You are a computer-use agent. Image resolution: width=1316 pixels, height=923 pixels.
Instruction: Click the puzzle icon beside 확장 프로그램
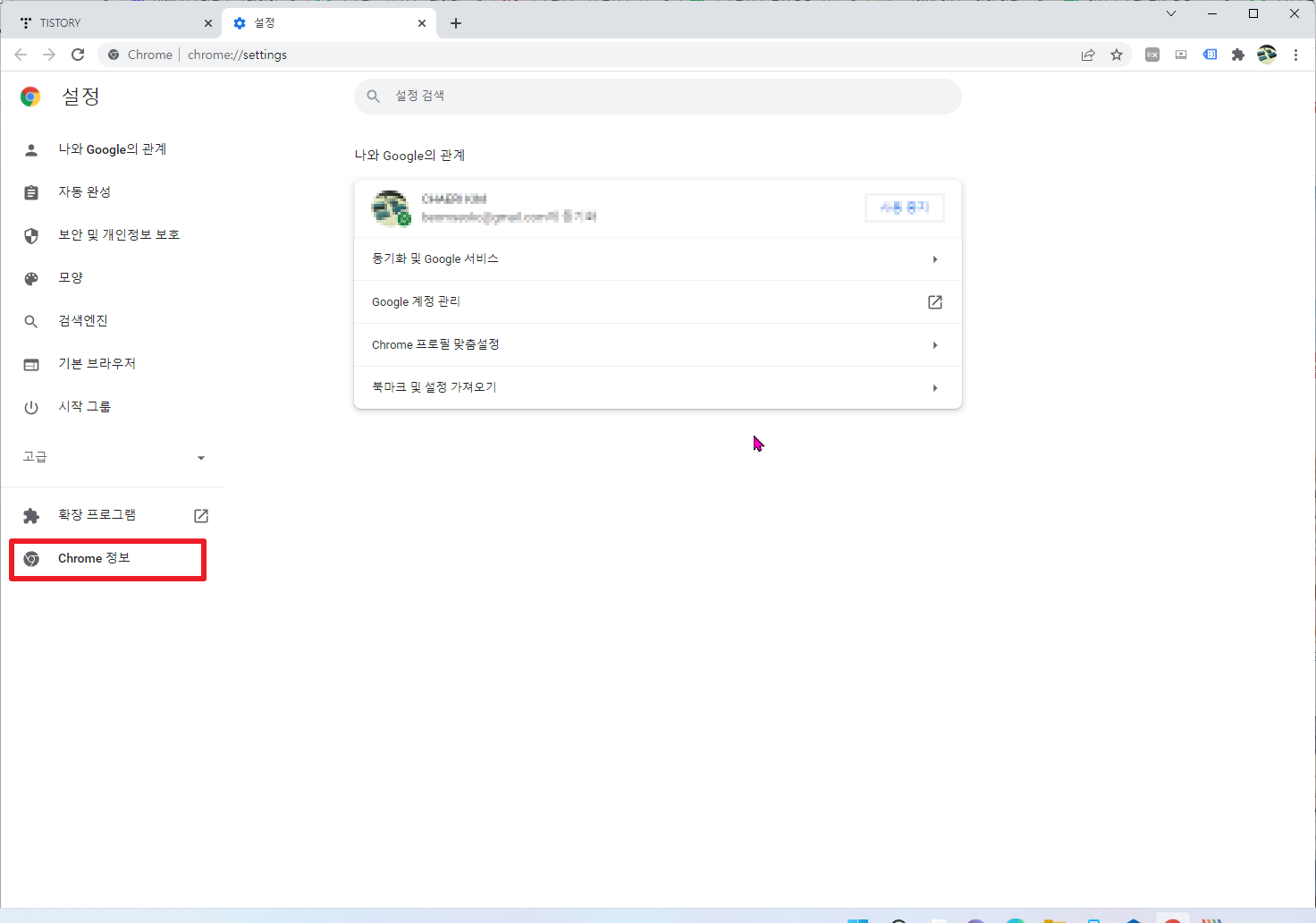[31, 516]
